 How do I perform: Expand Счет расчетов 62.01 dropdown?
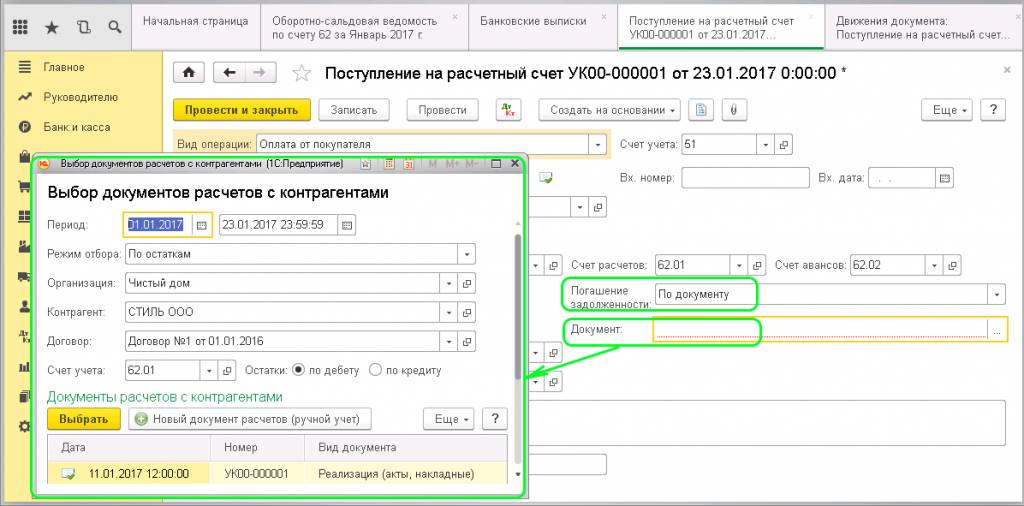[739, 265]
